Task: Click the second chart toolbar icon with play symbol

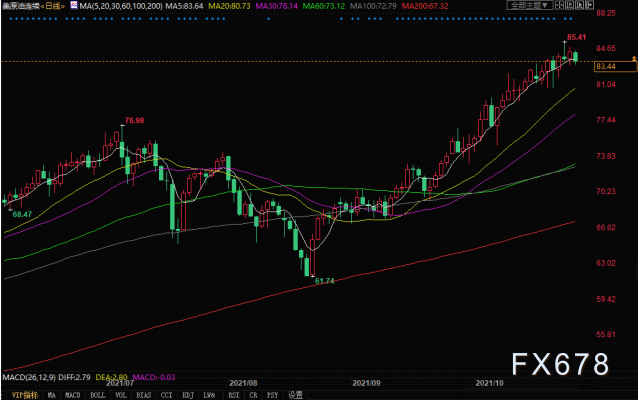Action: [x=570, y=5]
